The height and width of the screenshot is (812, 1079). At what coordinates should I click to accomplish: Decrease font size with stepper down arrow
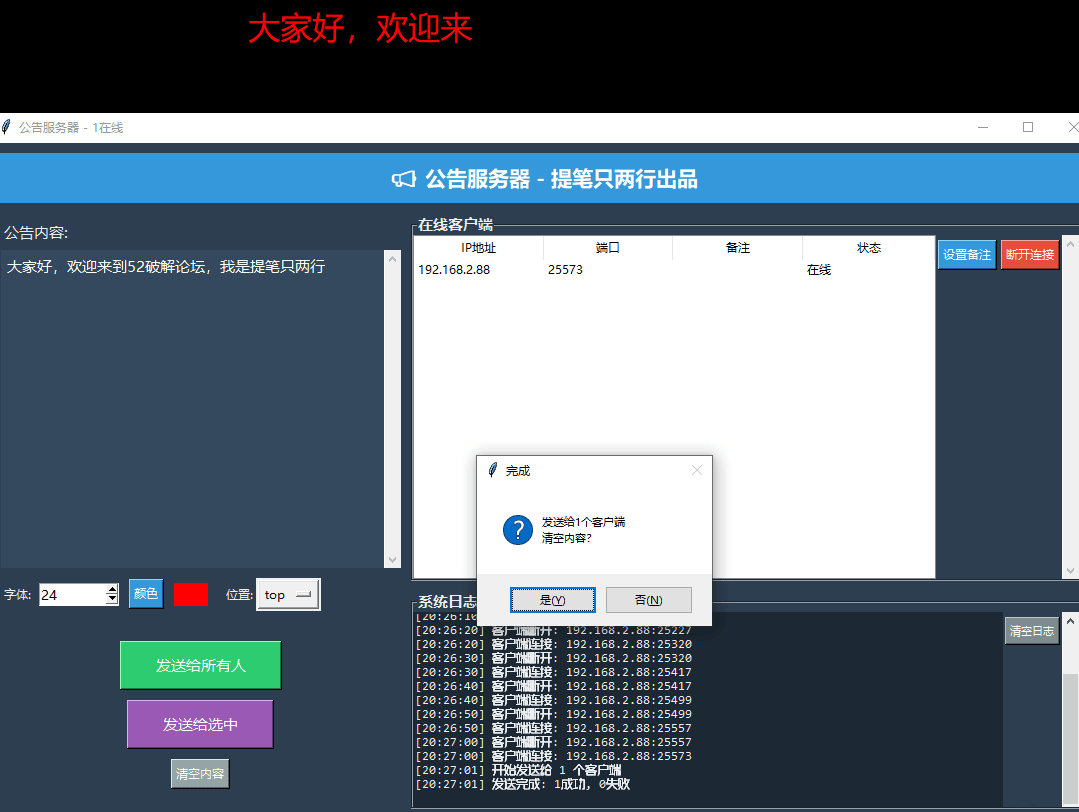[112, 600]
